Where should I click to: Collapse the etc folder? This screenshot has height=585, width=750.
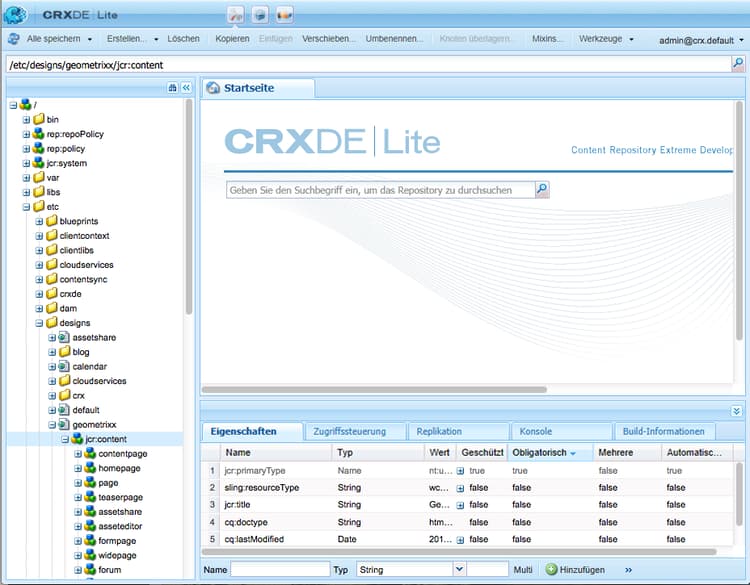[26, 207]
